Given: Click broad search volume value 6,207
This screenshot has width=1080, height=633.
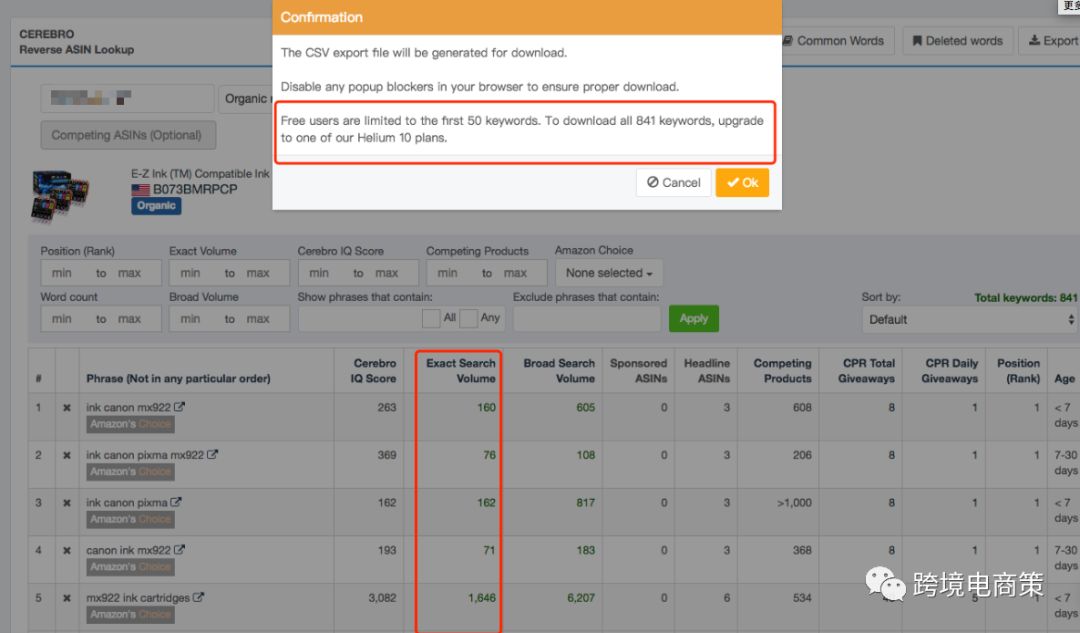Looking at the screenshot, I should click(x=581, y=597).
